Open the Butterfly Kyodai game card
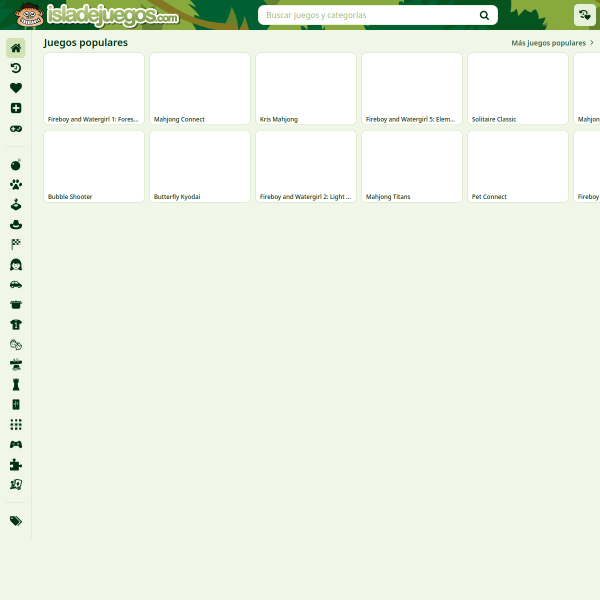The width and height of the screenshot is (600, 600). pyautogui.click(x=200, y=166)
